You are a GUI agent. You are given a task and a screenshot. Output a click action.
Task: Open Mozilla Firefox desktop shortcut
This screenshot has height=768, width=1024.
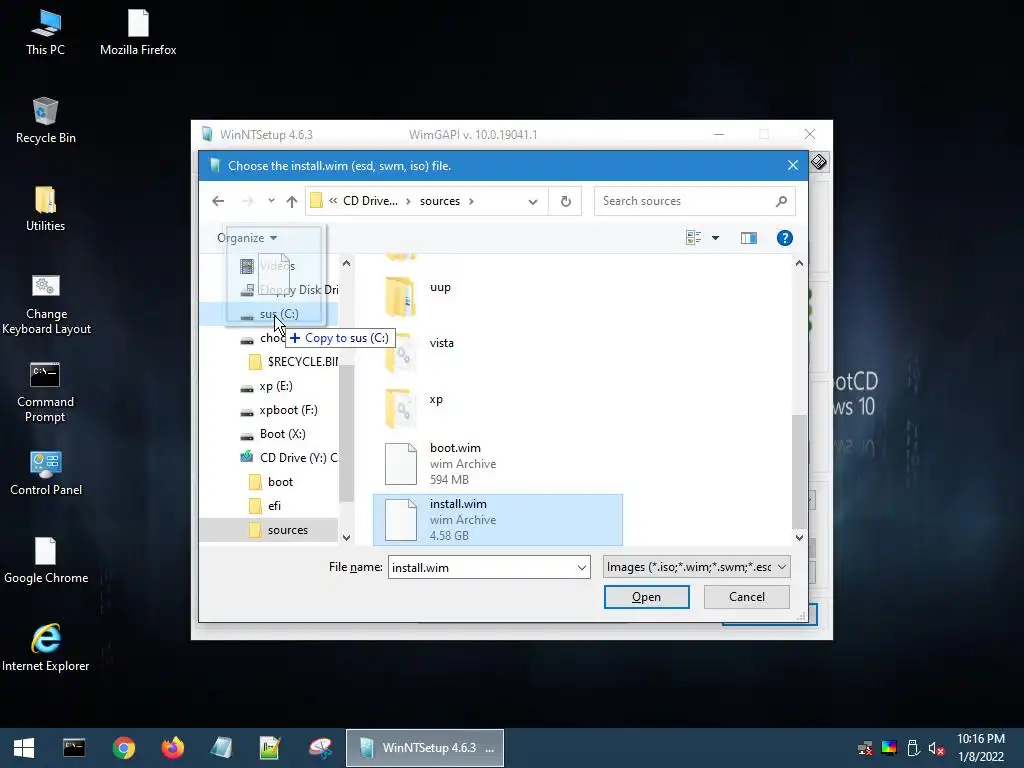(x=138, y=33)
